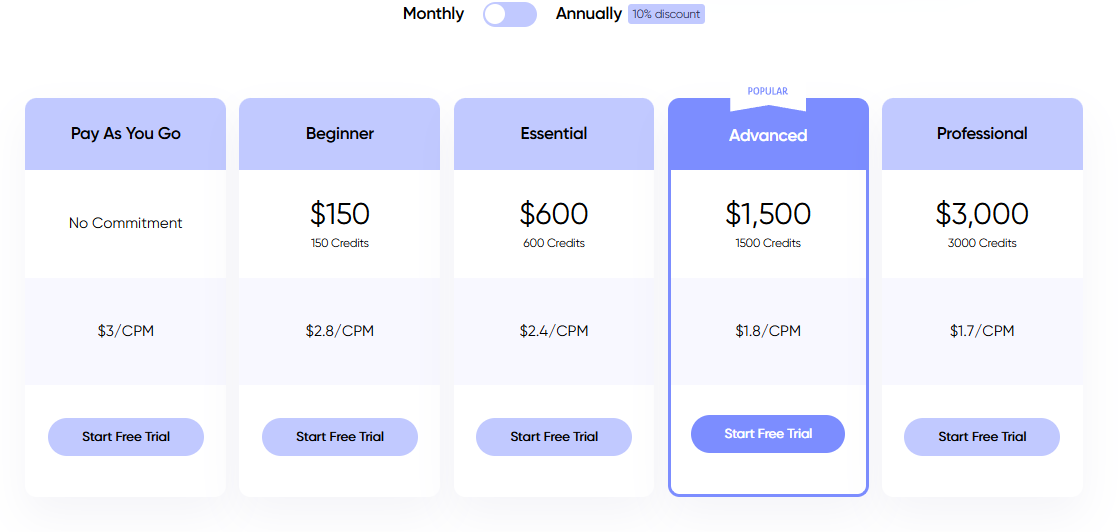The image size is (1120, 532).
Task: Start Free Trial for Advanced plan
Action: click(x=768, y=434)
